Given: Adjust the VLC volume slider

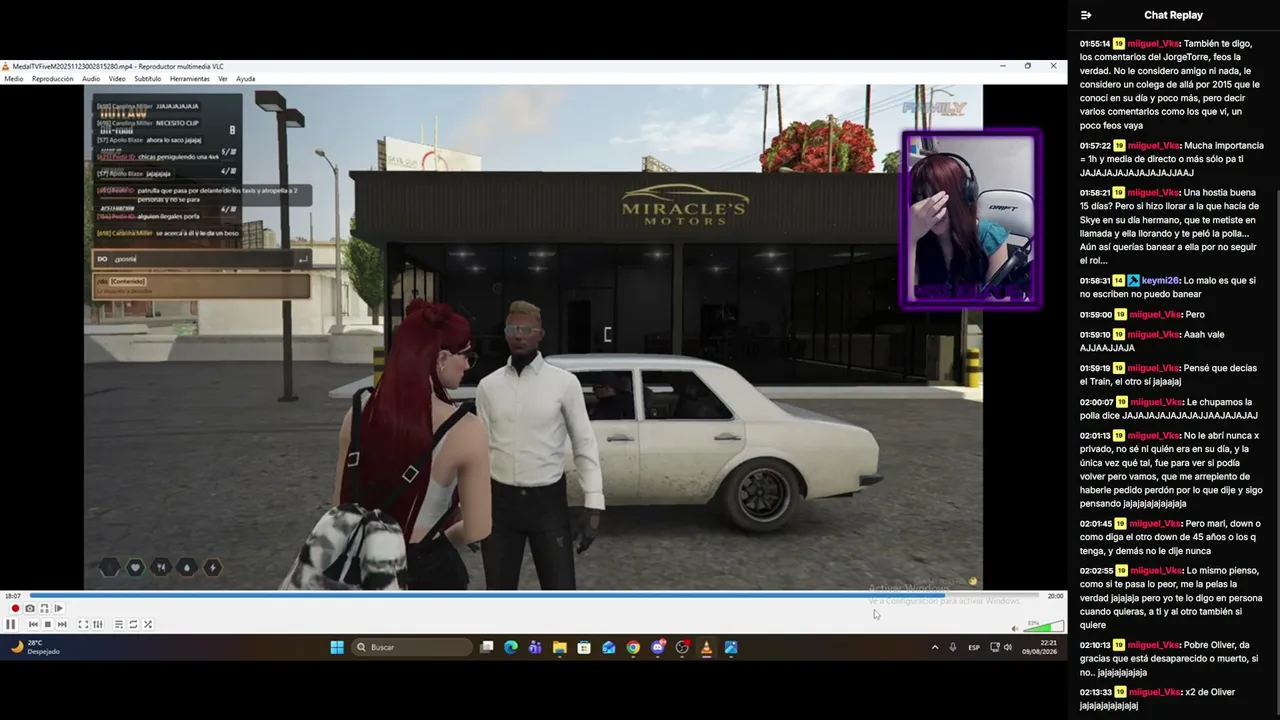Looking at the screenshot, I should (x=1043, y=627).
